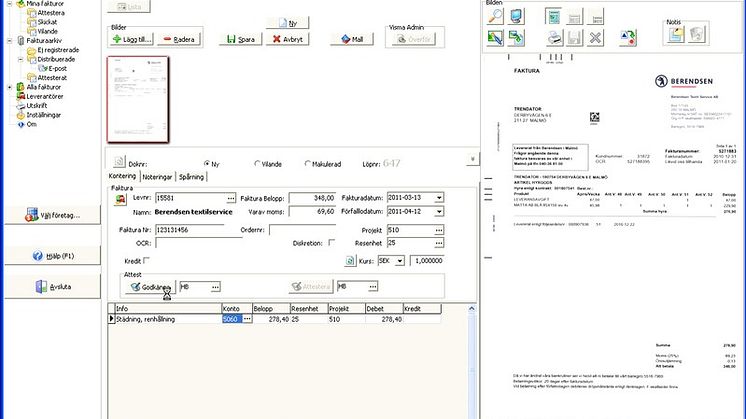746x419 pixels.
Task: Open the Kurs currency SEK dropdown
Action: pyautogui.click(x=400, y=261)
